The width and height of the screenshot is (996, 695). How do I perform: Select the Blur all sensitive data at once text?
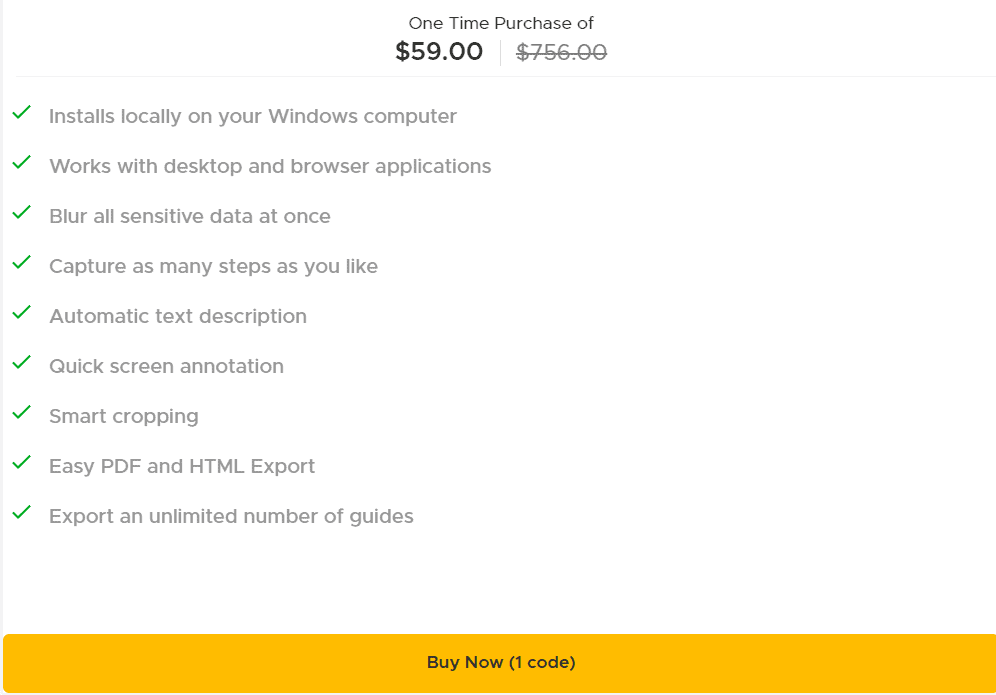pos(190,216)
